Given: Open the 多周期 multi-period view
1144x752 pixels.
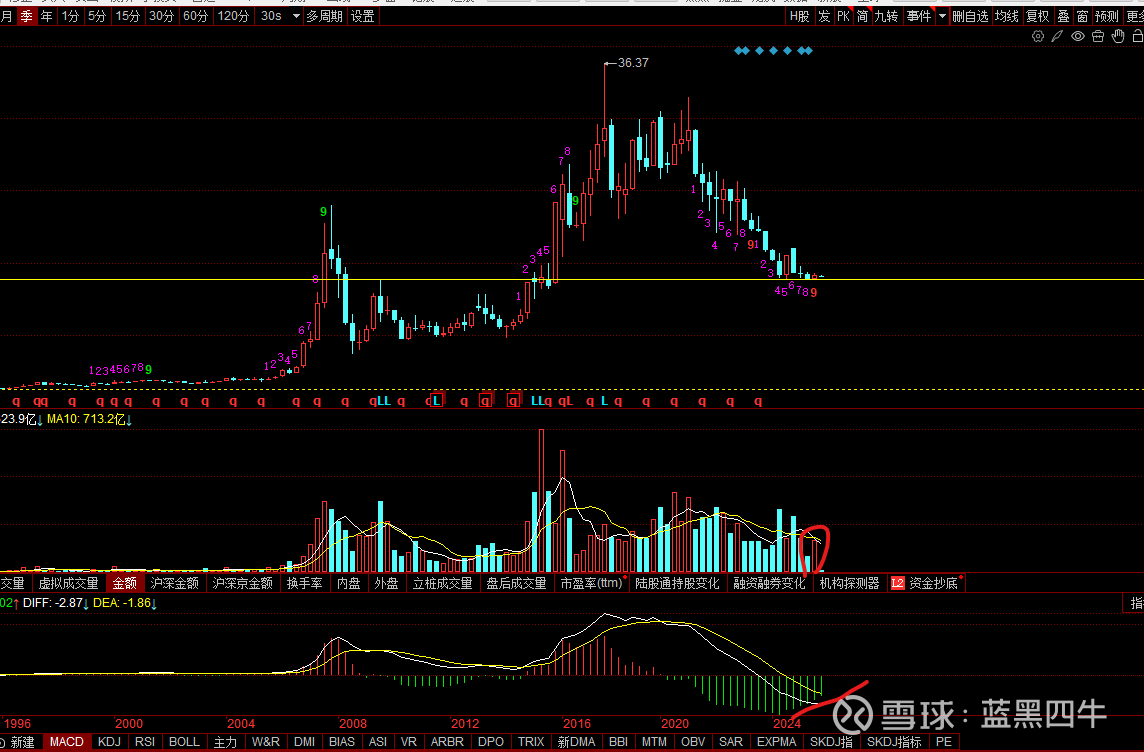Looking at the screenshot, I should (x=325, y=16).
